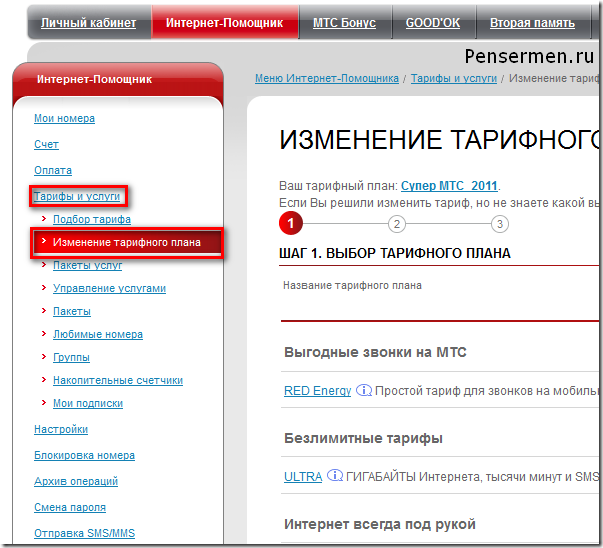Image resolution: width=603 pixels, height=548 pixels.
Task: Click step 3 circle in progress indicator
Action: [500, 224]
